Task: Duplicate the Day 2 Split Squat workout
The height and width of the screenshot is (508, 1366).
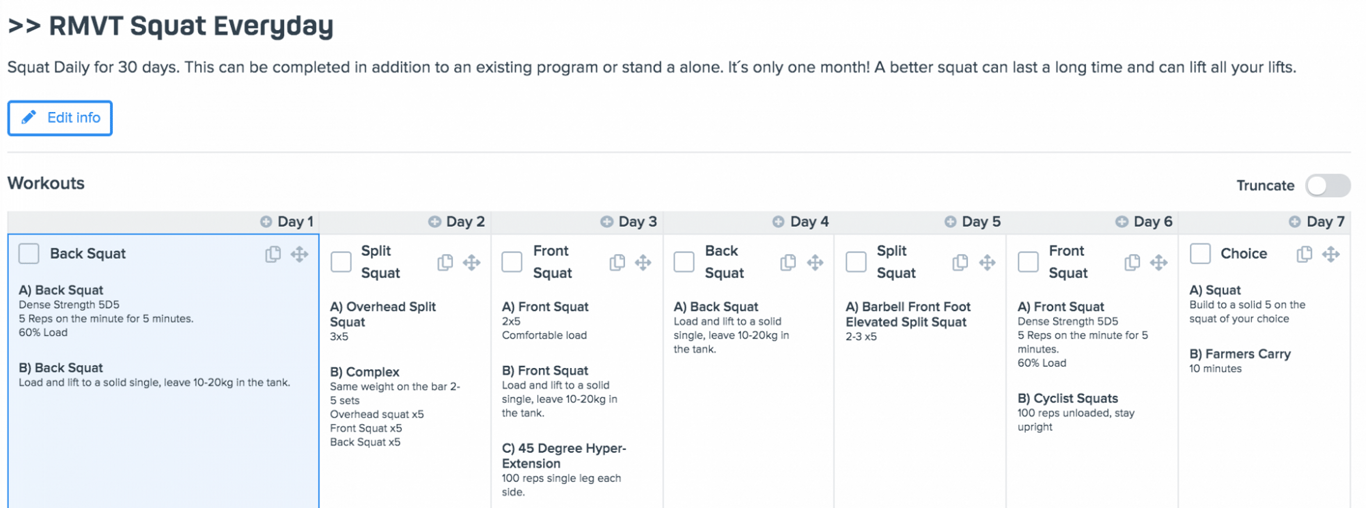Action: 445,262
